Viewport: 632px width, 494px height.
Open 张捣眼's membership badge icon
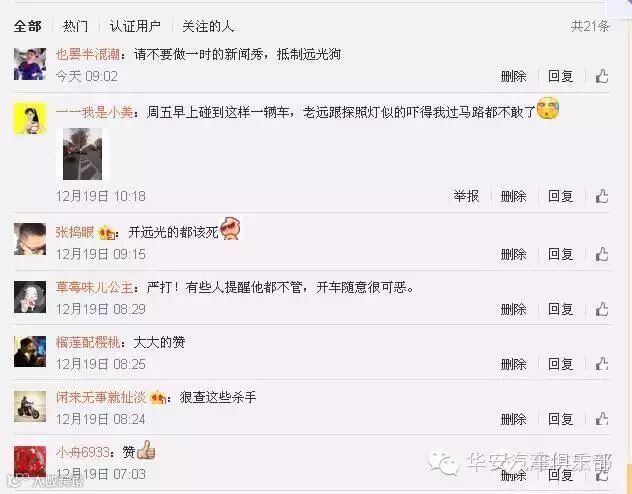click(107, 232)
